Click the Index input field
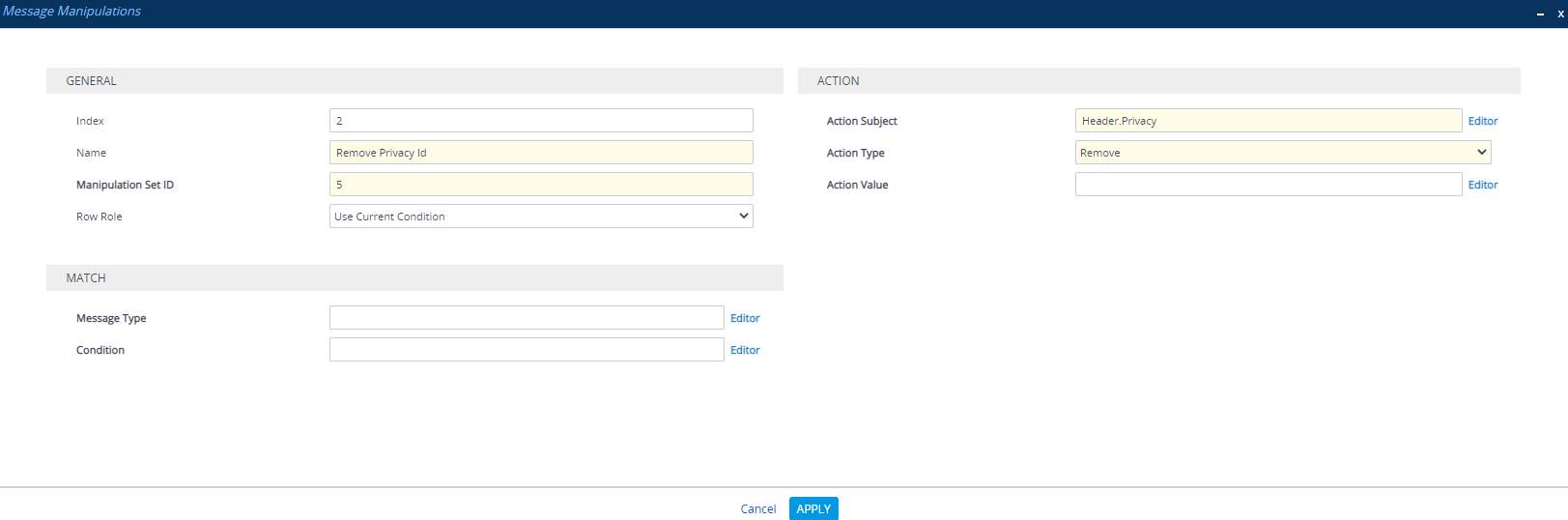Image resolution: width=1568 pixels, height=520 pixels. point(540,121)
